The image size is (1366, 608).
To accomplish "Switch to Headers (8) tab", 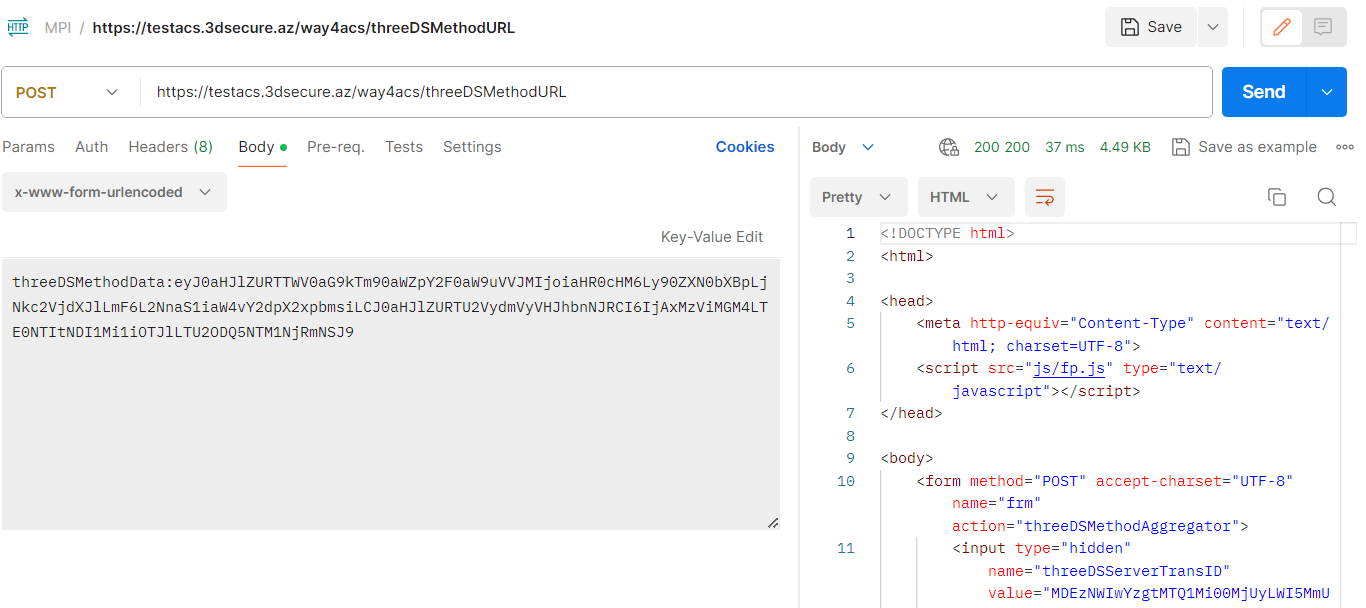I will tap(170, 147).
